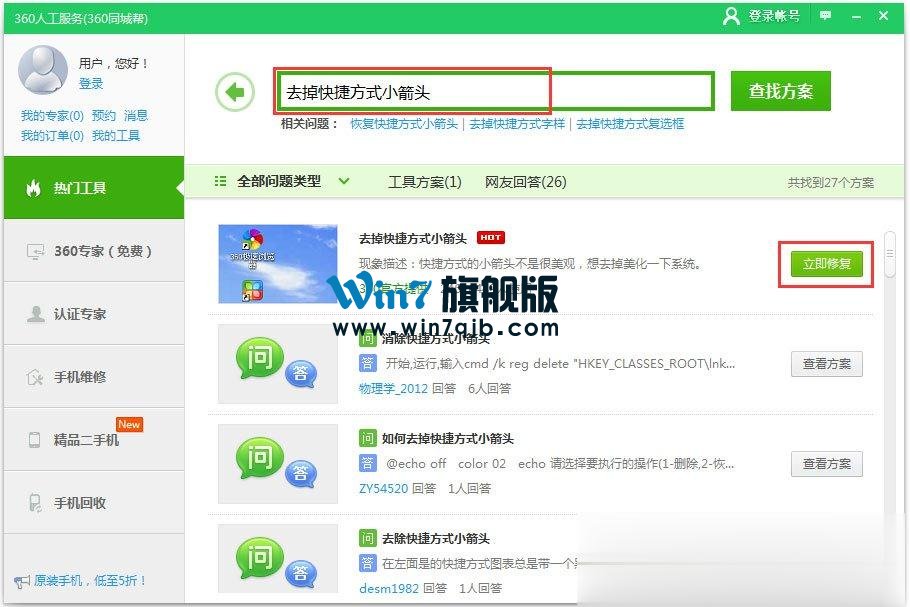Click the phone icon beside 精品二手机
910x607 pixels.
pyautogui.click(x=35, y=440)
